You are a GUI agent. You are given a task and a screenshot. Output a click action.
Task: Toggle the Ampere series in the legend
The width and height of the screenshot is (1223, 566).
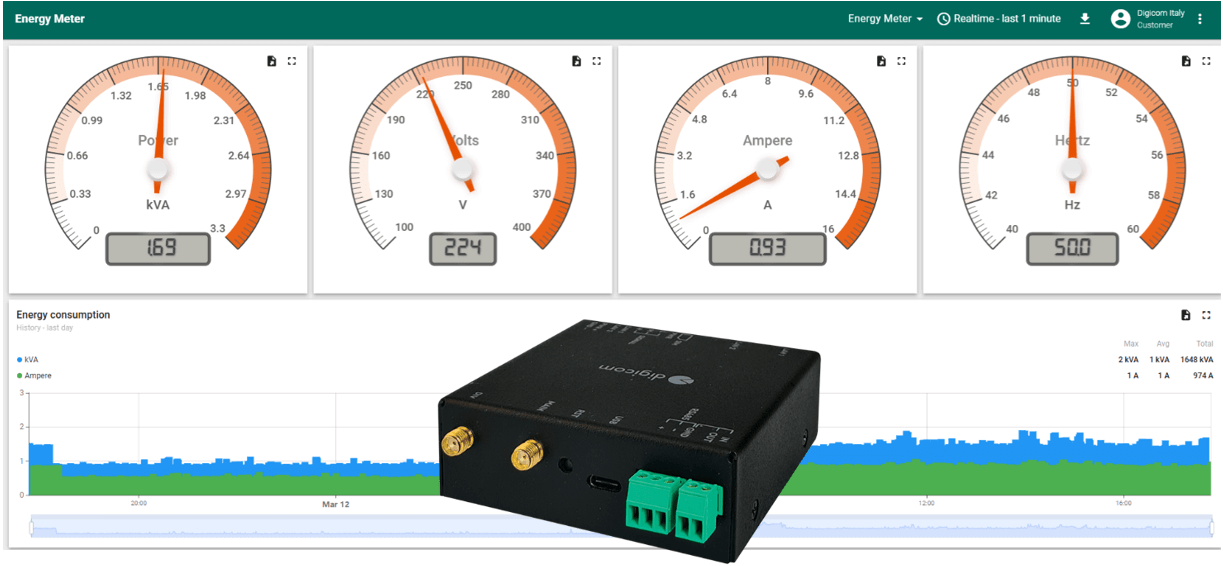(38, 376)
